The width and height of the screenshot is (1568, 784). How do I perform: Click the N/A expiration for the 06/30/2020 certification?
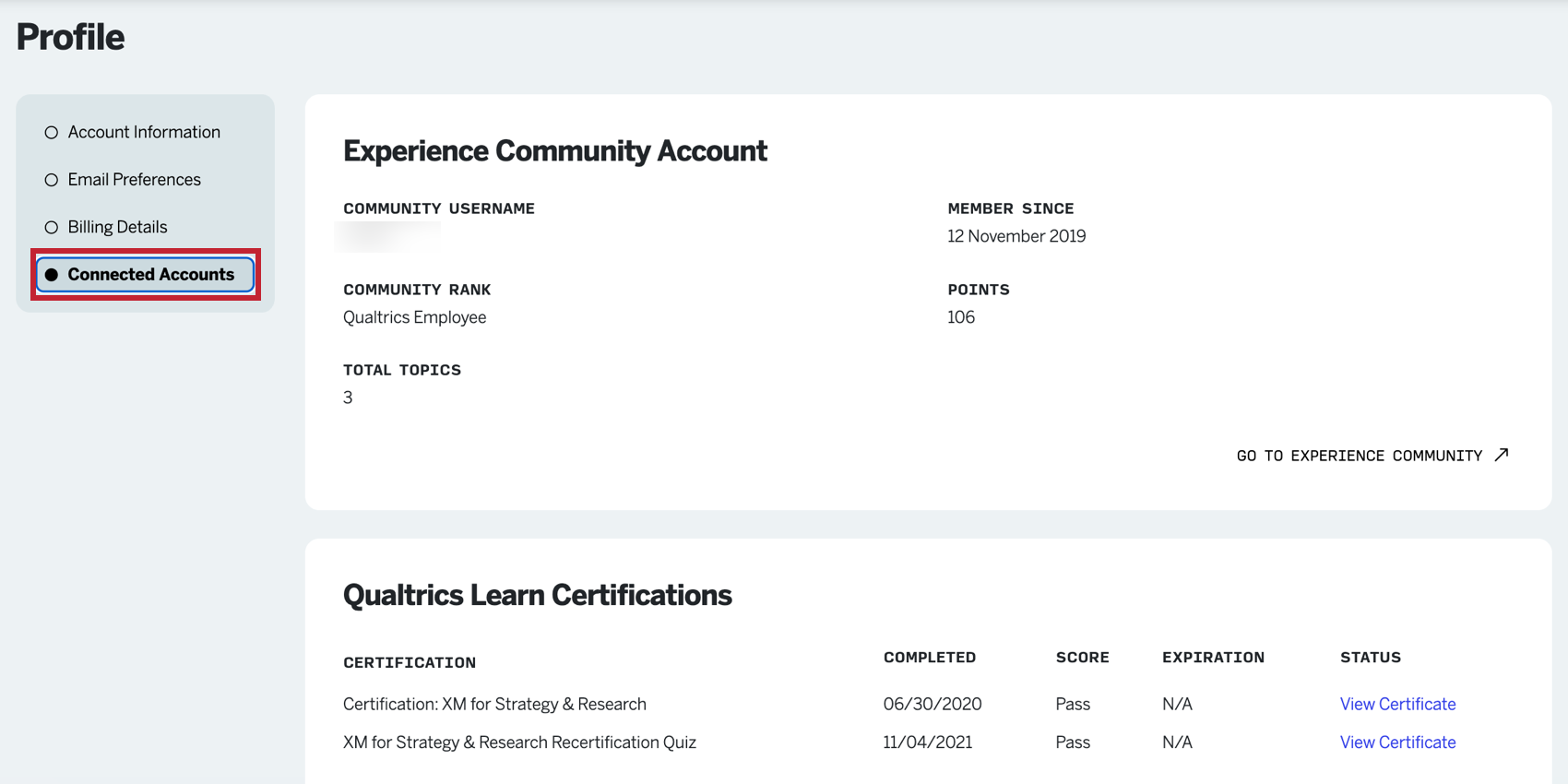[1177, 704]
